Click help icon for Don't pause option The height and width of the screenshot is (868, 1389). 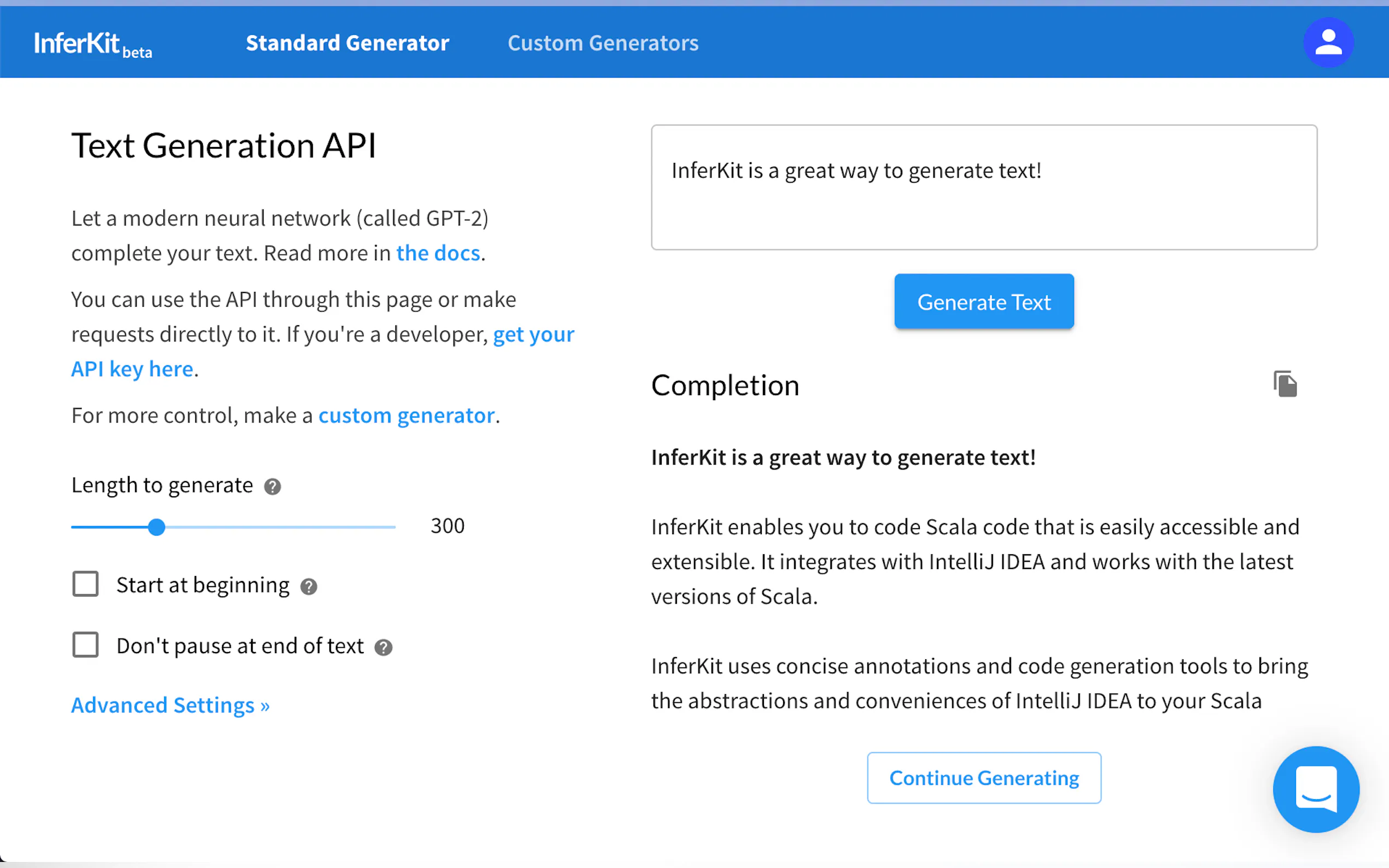(x=383, y=648)
